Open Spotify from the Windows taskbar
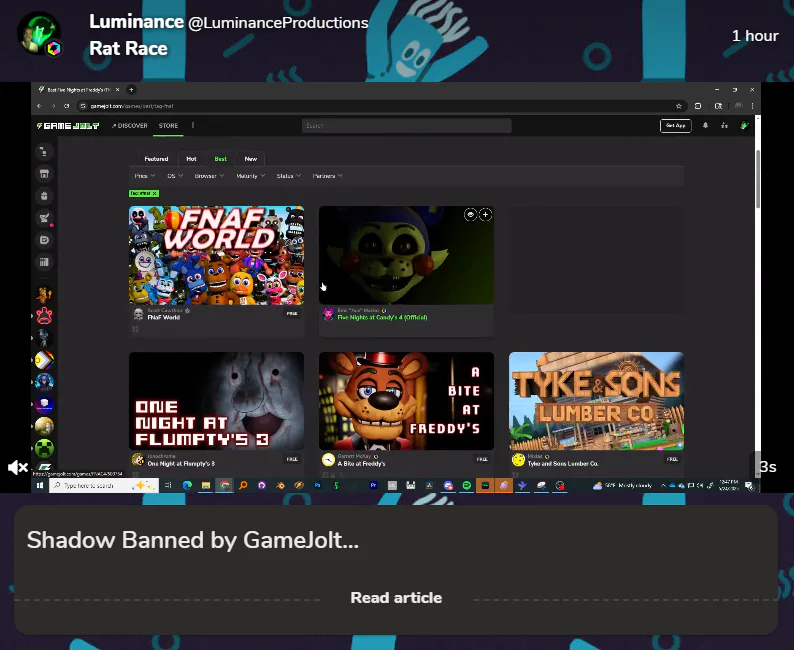794x650 pixels. point(466,485)
